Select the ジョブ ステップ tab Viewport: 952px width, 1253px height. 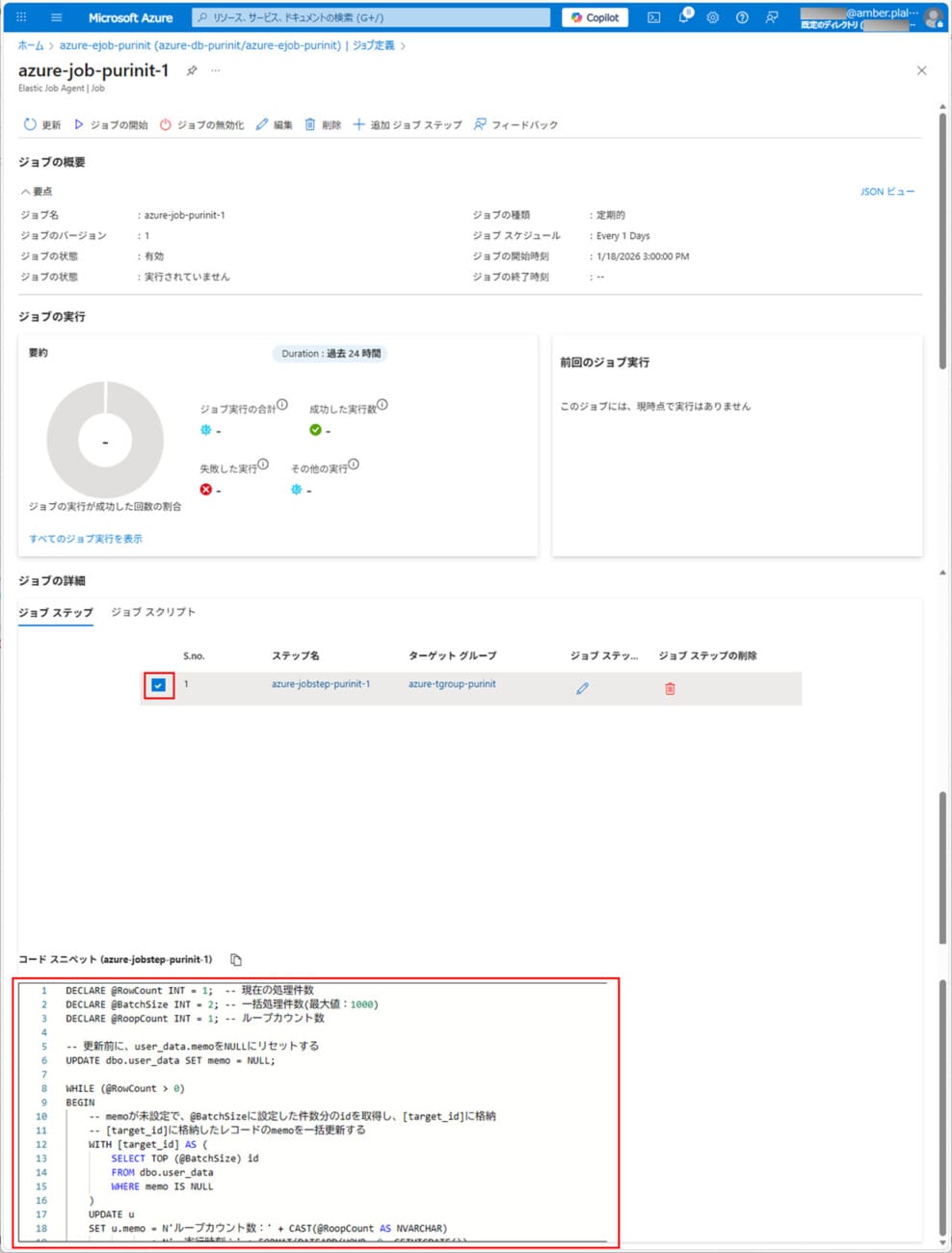coord(56,612)
